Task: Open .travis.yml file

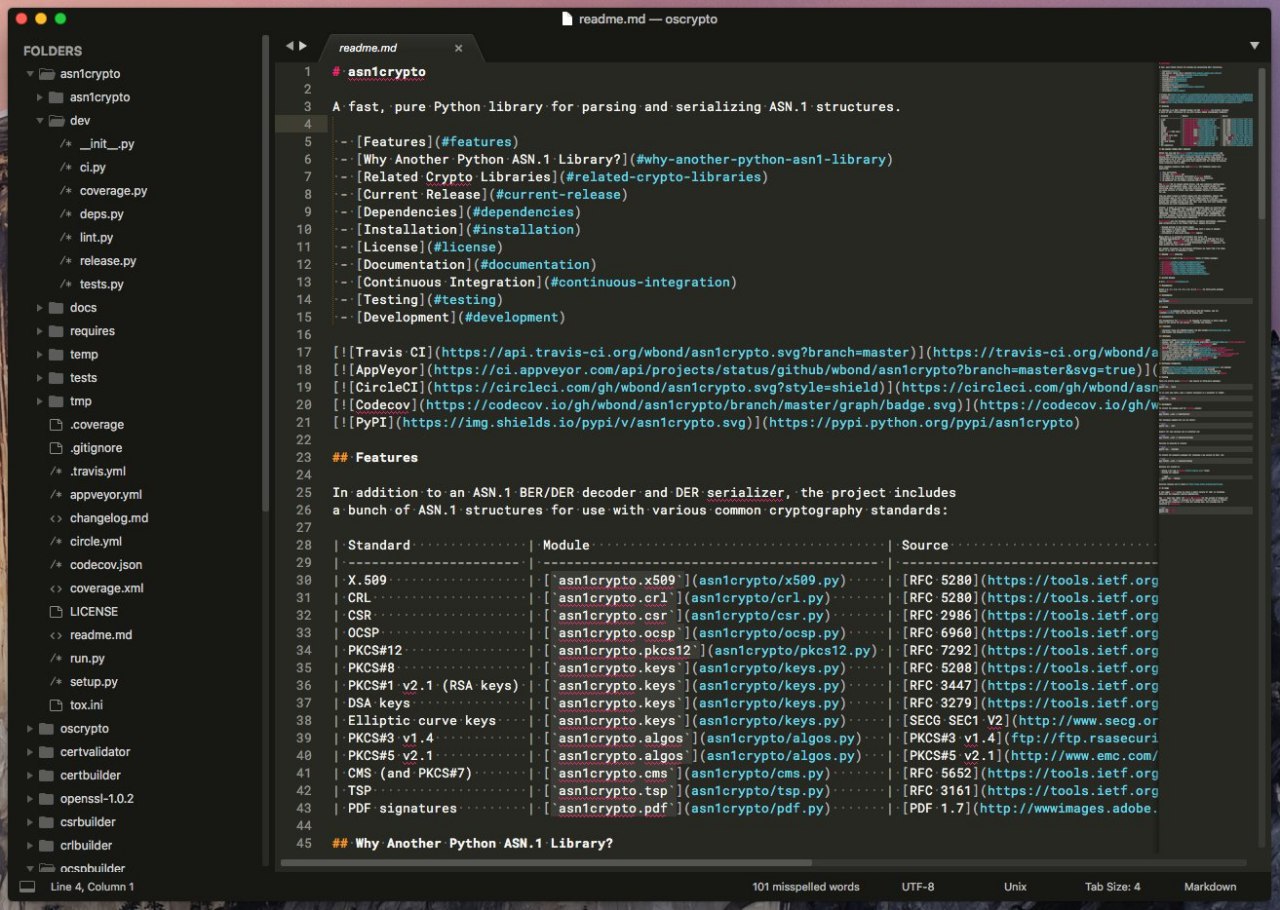Action: tap(98, 472)
